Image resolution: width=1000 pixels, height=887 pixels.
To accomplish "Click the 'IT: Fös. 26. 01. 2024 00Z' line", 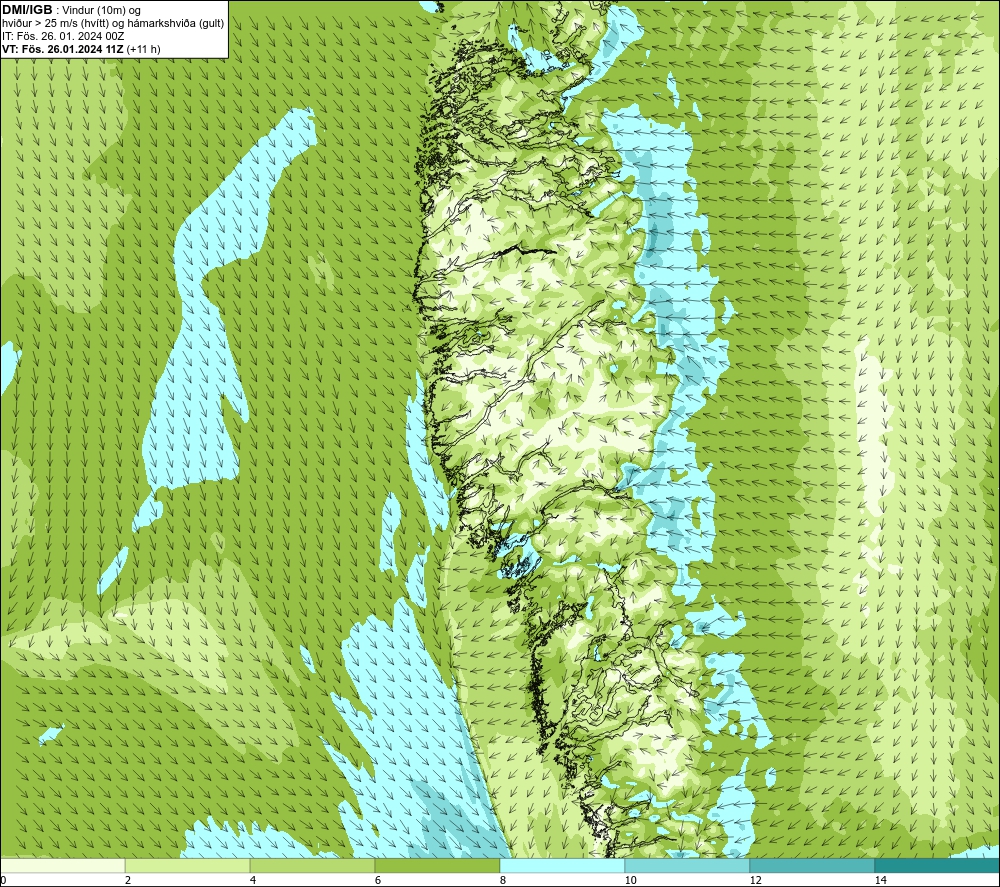I will click(x=63, y=36).
